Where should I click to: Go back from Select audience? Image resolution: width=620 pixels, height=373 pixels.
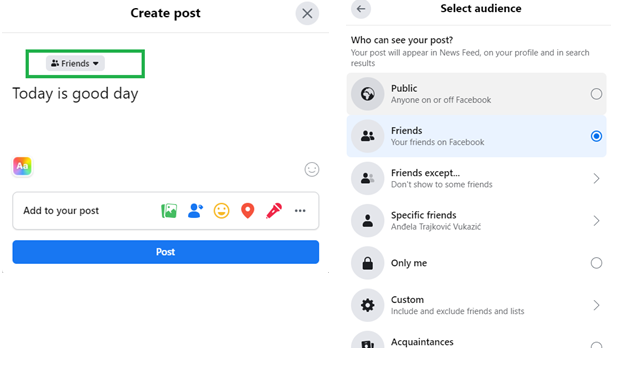[x=361, y=9]
